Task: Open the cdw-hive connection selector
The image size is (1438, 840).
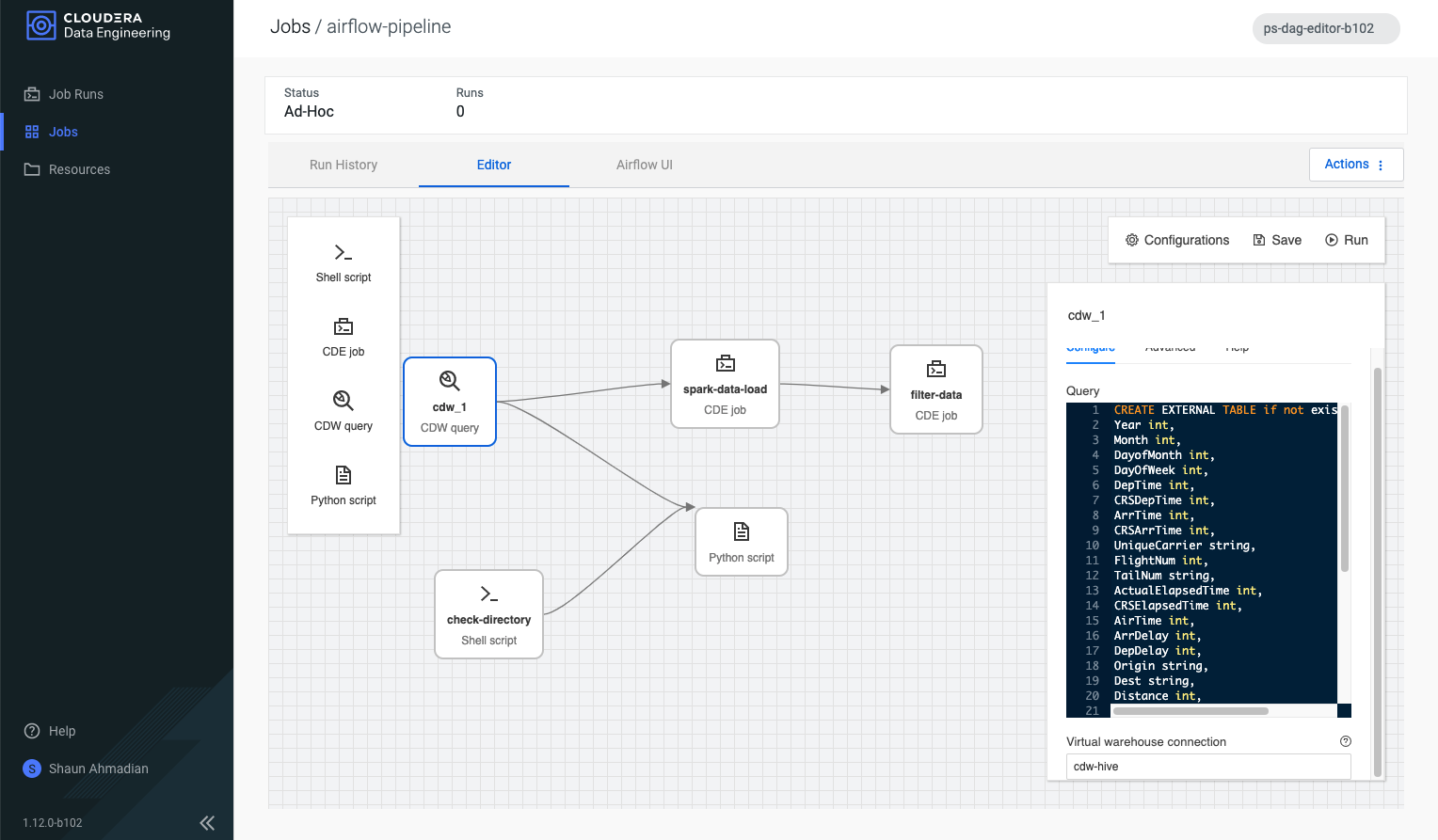Action: tap(1207, 767)
